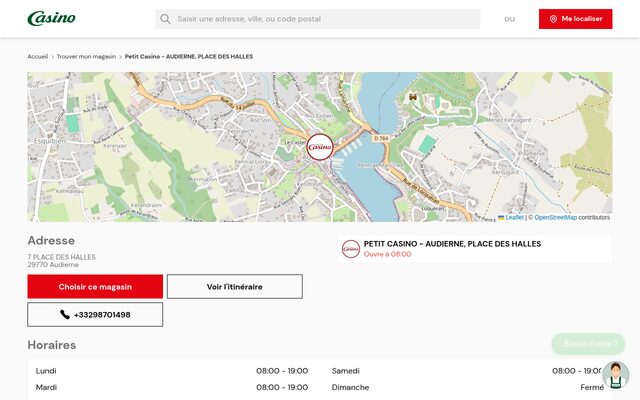Click the Casino store marker on the map

point(320,147)
